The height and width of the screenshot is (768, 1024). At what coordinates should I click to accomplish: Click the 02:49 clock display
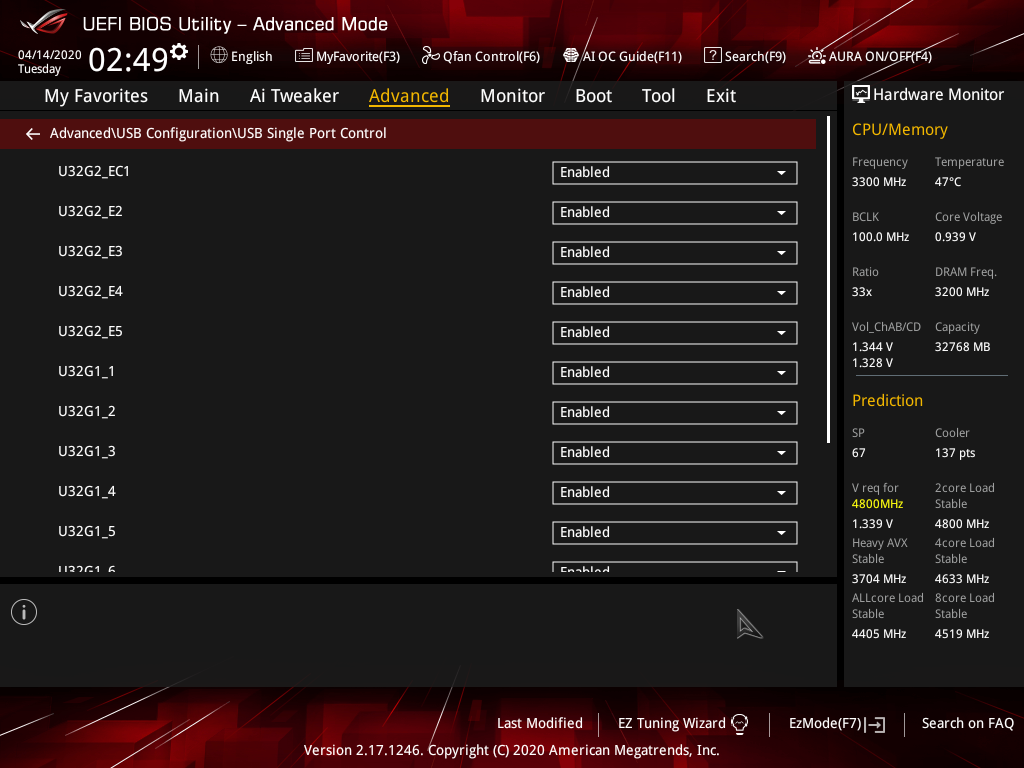(x=128, y=59)
